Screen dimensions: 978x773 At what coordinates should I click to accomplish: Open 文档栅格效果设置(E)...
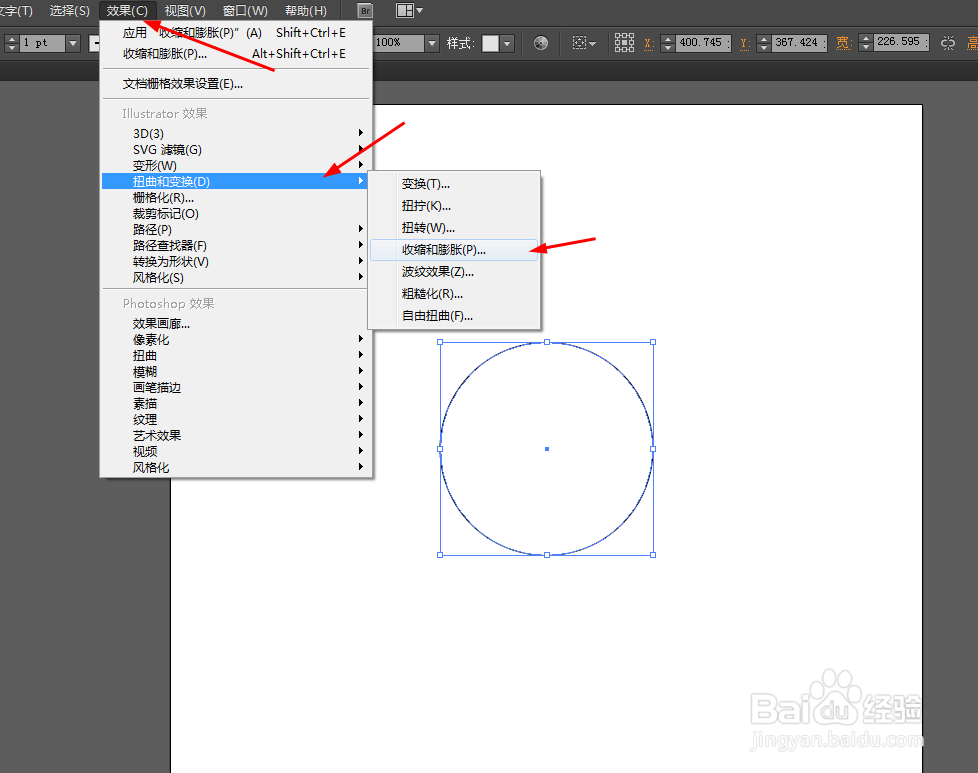click(x=236, y=84)
